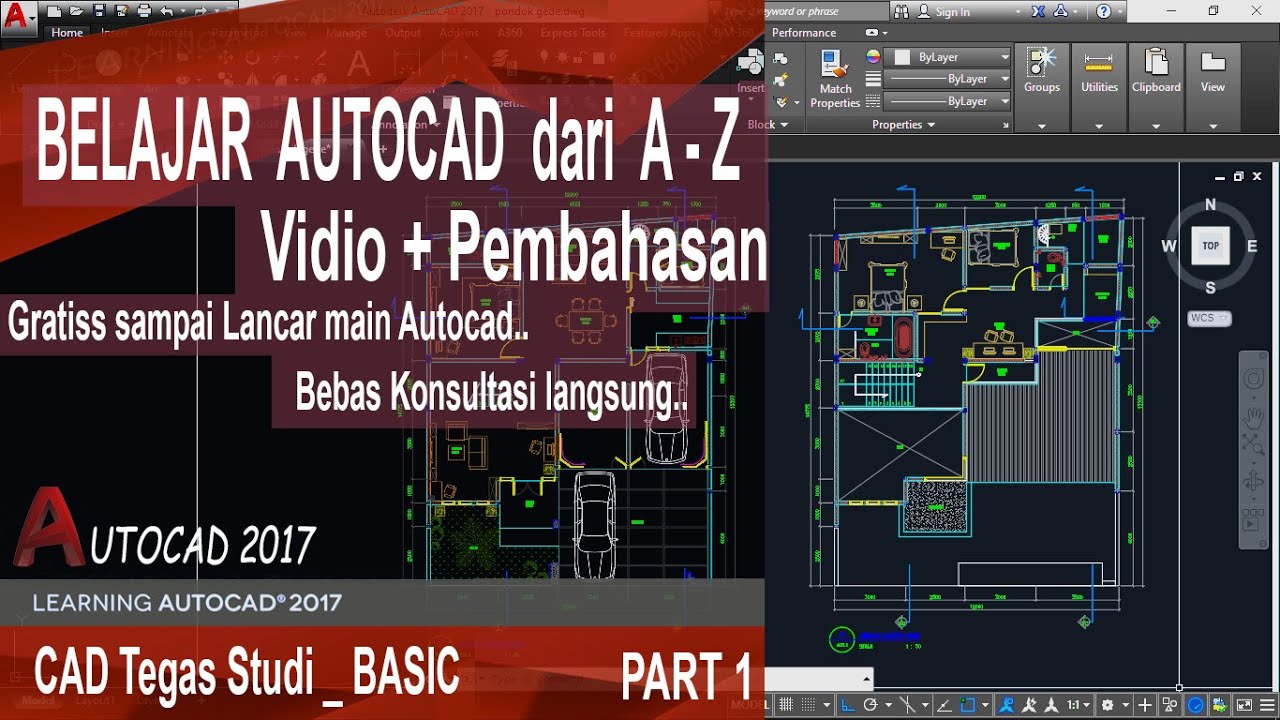Click Clean Screen status bar icon
Viewport: 1280px width, 720px height.
point(1243,705)
